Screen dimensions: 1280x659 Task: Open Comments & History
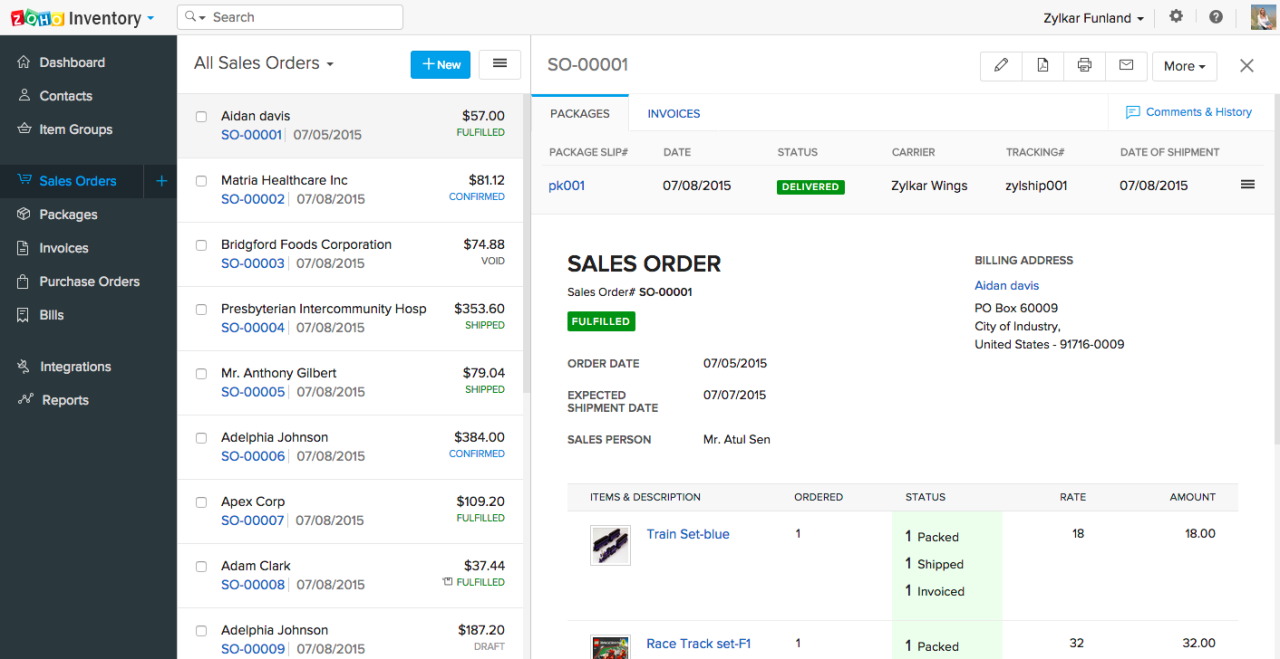(x=1191, y=111)
